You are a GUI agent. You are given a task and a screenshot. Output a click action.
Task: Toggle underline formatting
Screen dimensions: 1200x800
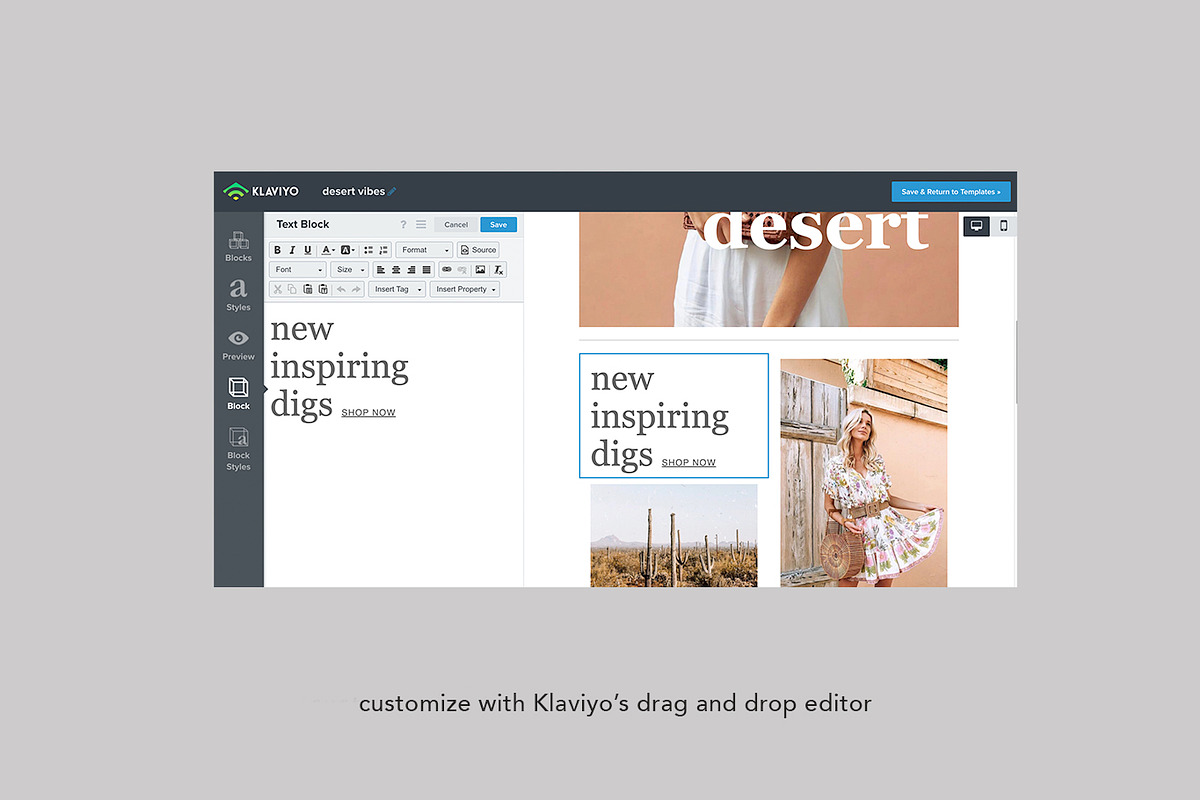click(x=308, y=250)
